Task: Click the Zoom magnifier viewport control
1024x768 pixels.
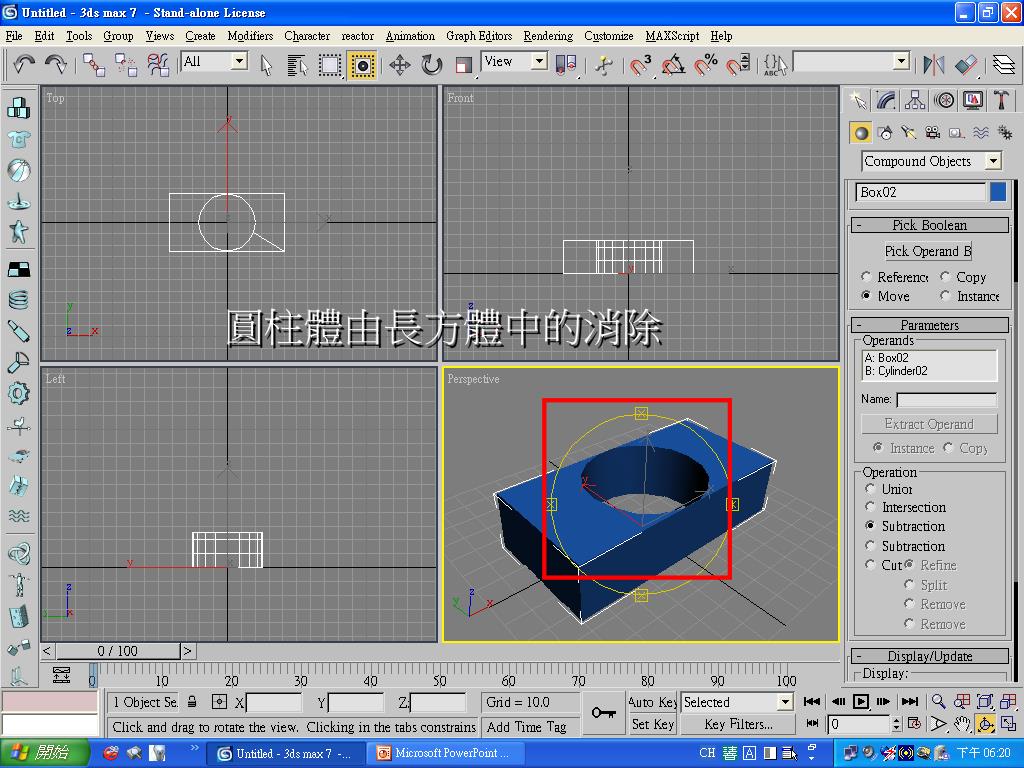Action: coord(938,701)
